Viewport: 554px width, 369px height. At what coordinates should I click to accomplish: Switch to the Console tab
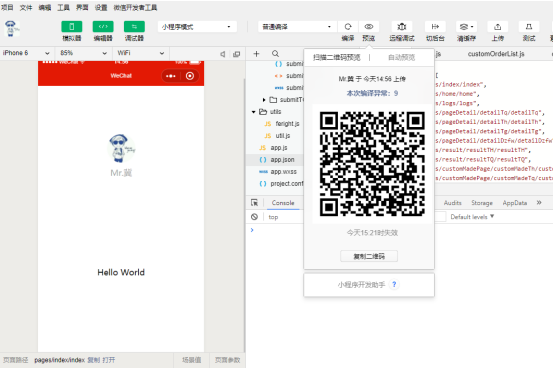283,203
